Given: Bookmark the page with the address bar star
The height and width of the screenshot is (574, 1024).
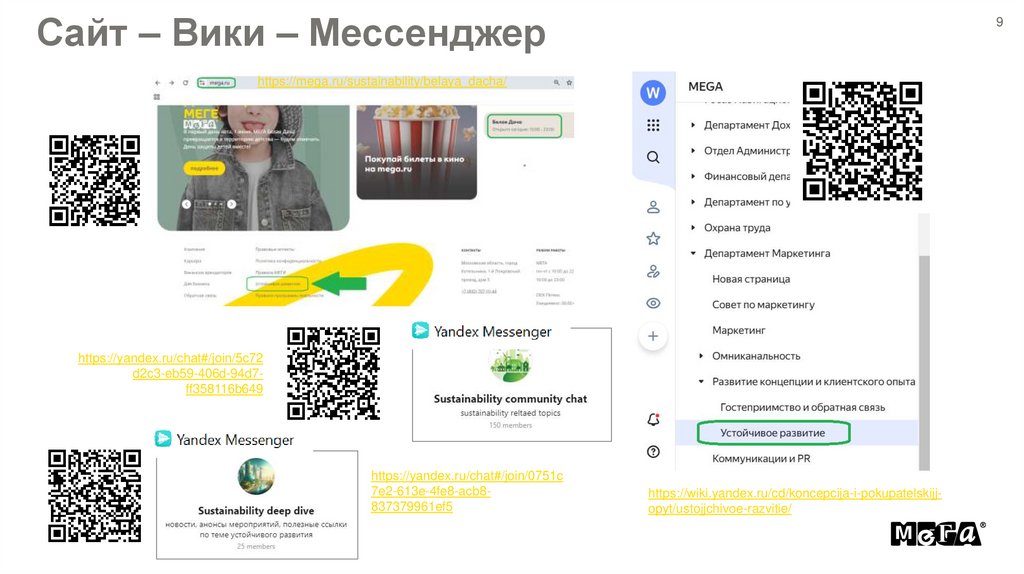Looking at the screenshot, I should [x=569, y=82].
